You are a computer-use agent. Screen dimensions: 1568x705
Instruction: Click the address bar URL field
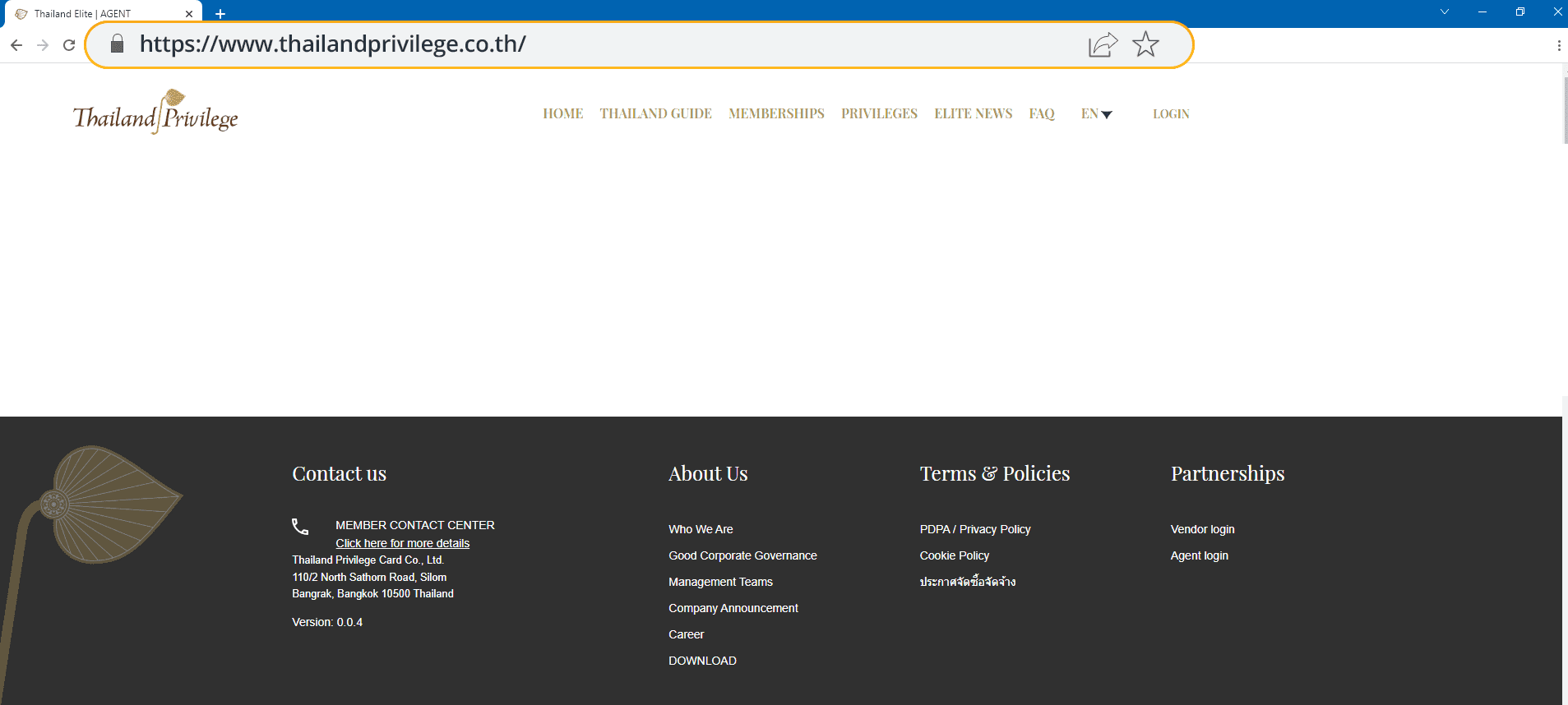click(576, 44)
